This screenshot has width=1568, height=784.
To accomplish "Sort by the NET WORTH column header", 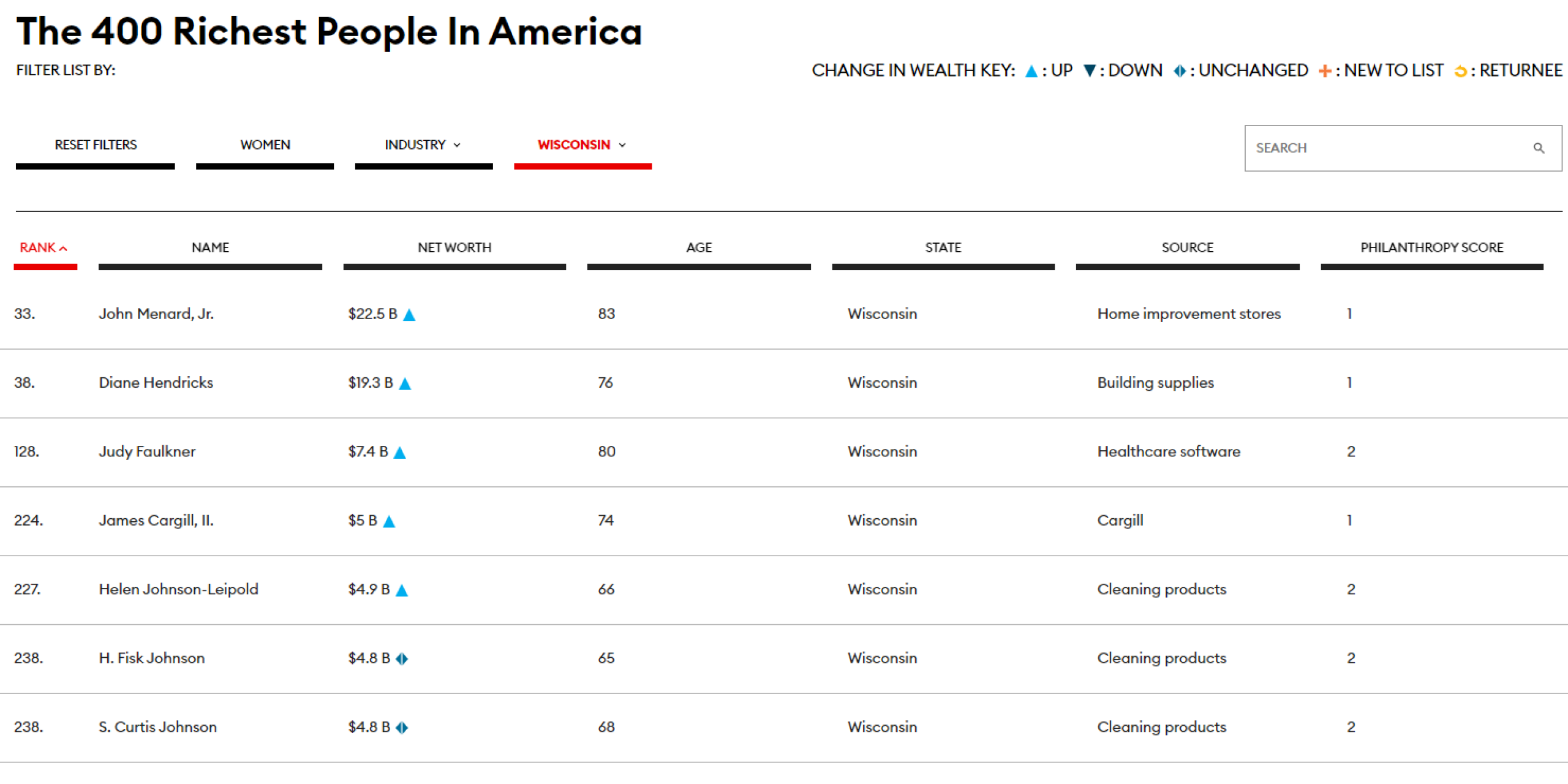I will point(454,247).
